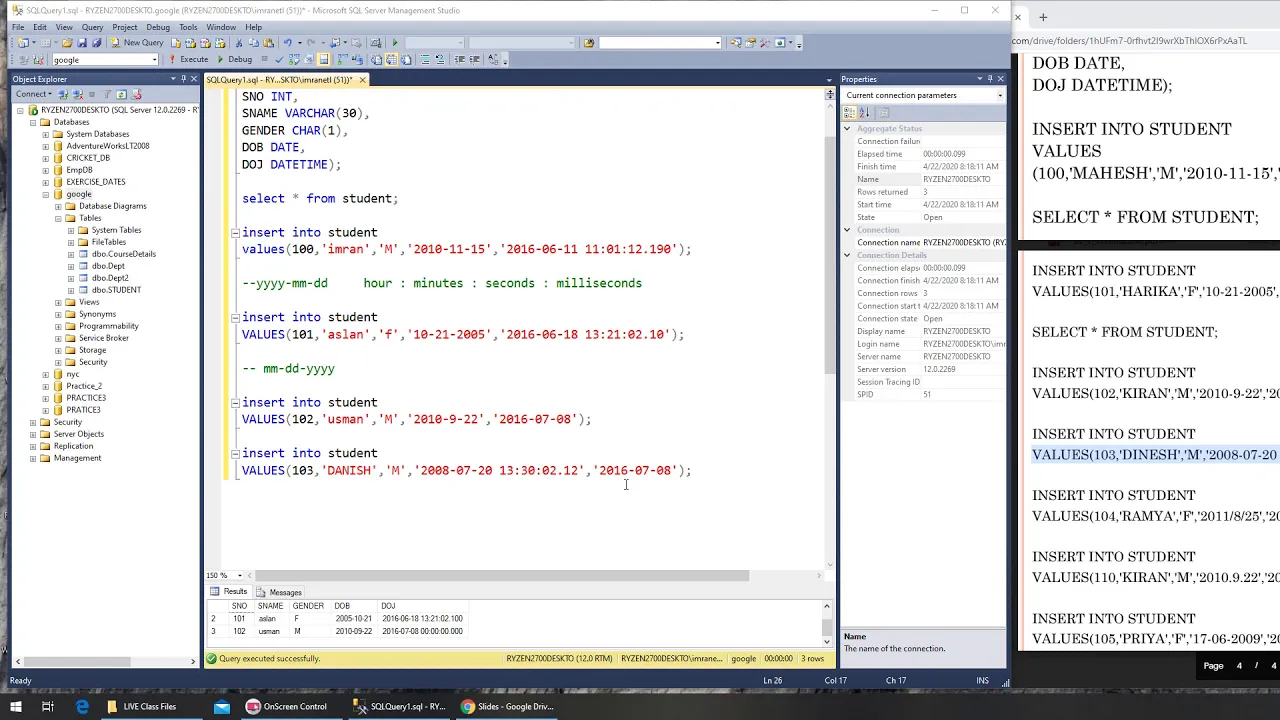Click the New Query toolbar button
The height and width of the screenshot is (720, 1280).
click(137, 43)
